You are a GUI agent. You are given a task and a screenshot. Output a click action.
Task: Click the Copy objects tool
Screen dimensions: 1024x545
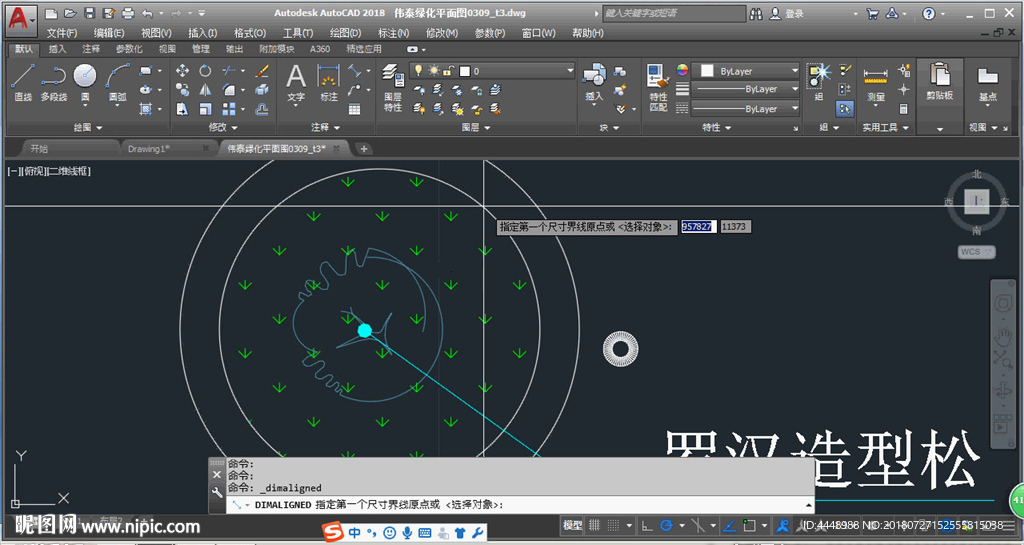(182, 89)
